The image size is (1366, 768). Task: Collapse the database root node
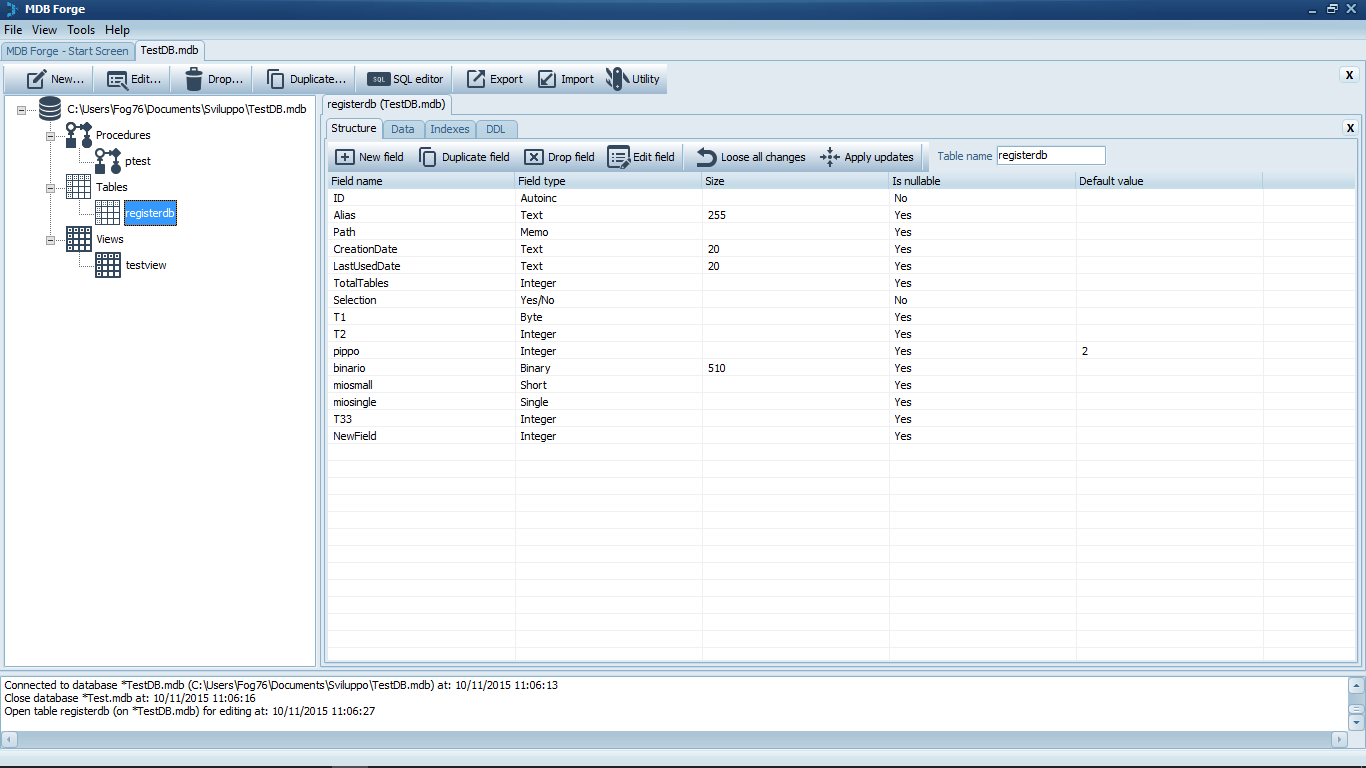21,110
